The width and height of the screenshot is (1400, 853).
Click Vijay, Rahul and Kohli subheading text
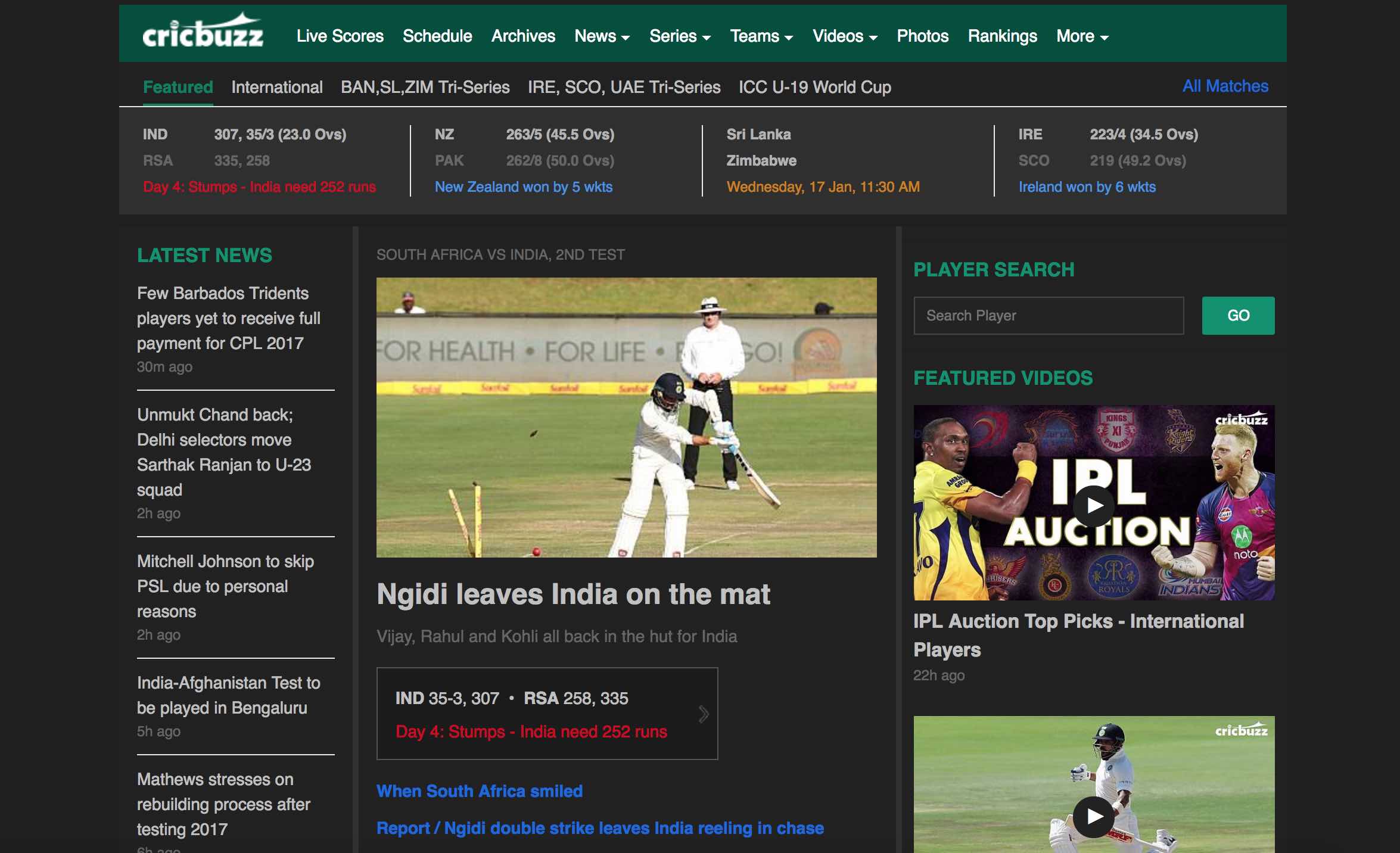click(557, 636)
